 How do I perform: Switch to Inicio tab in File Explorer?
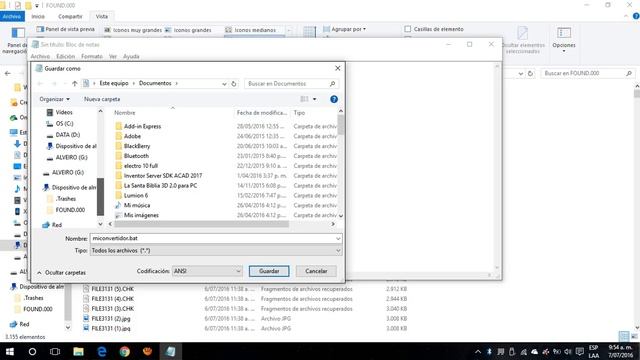[x=38, y=16]
